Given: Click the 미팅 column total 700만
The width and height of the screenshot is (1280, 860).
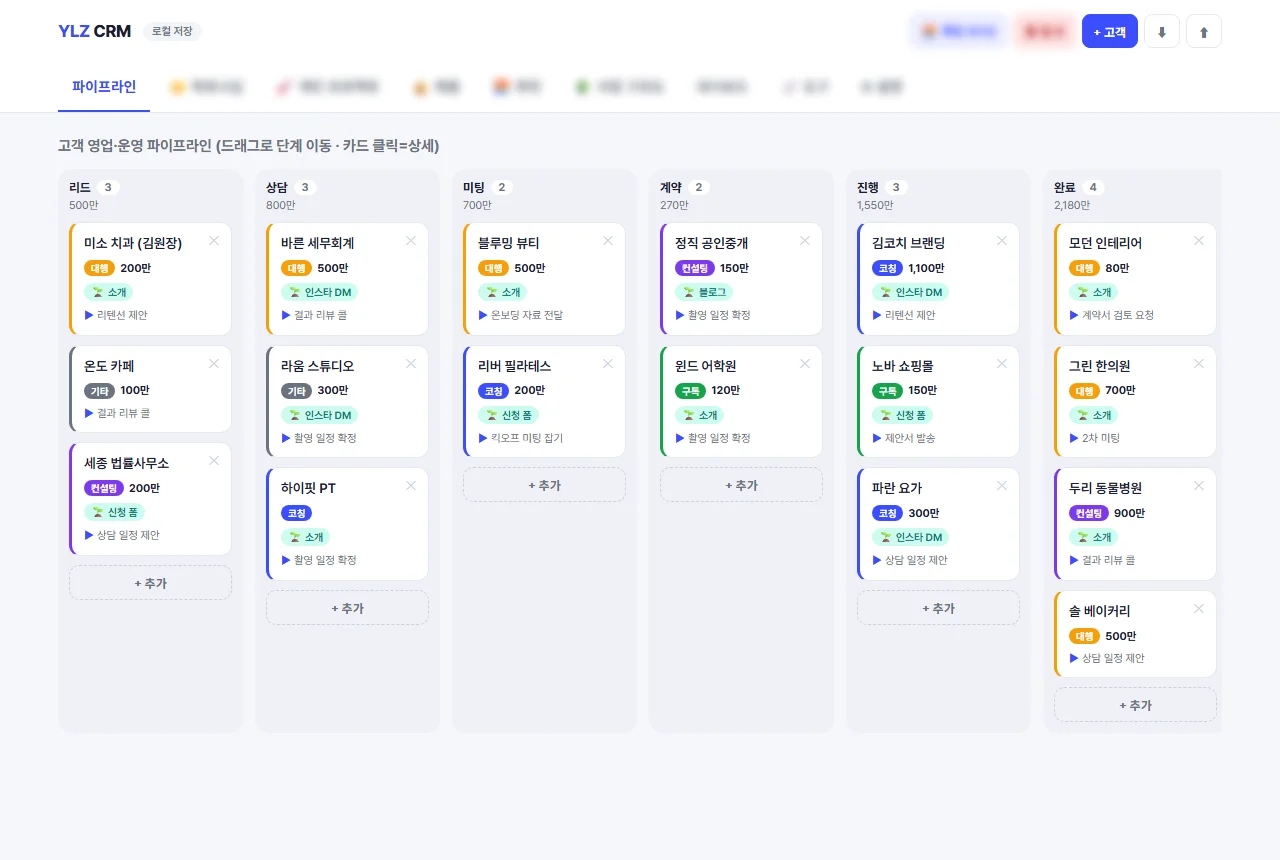Looking at the screenshot, I should (x=477, y=205).
